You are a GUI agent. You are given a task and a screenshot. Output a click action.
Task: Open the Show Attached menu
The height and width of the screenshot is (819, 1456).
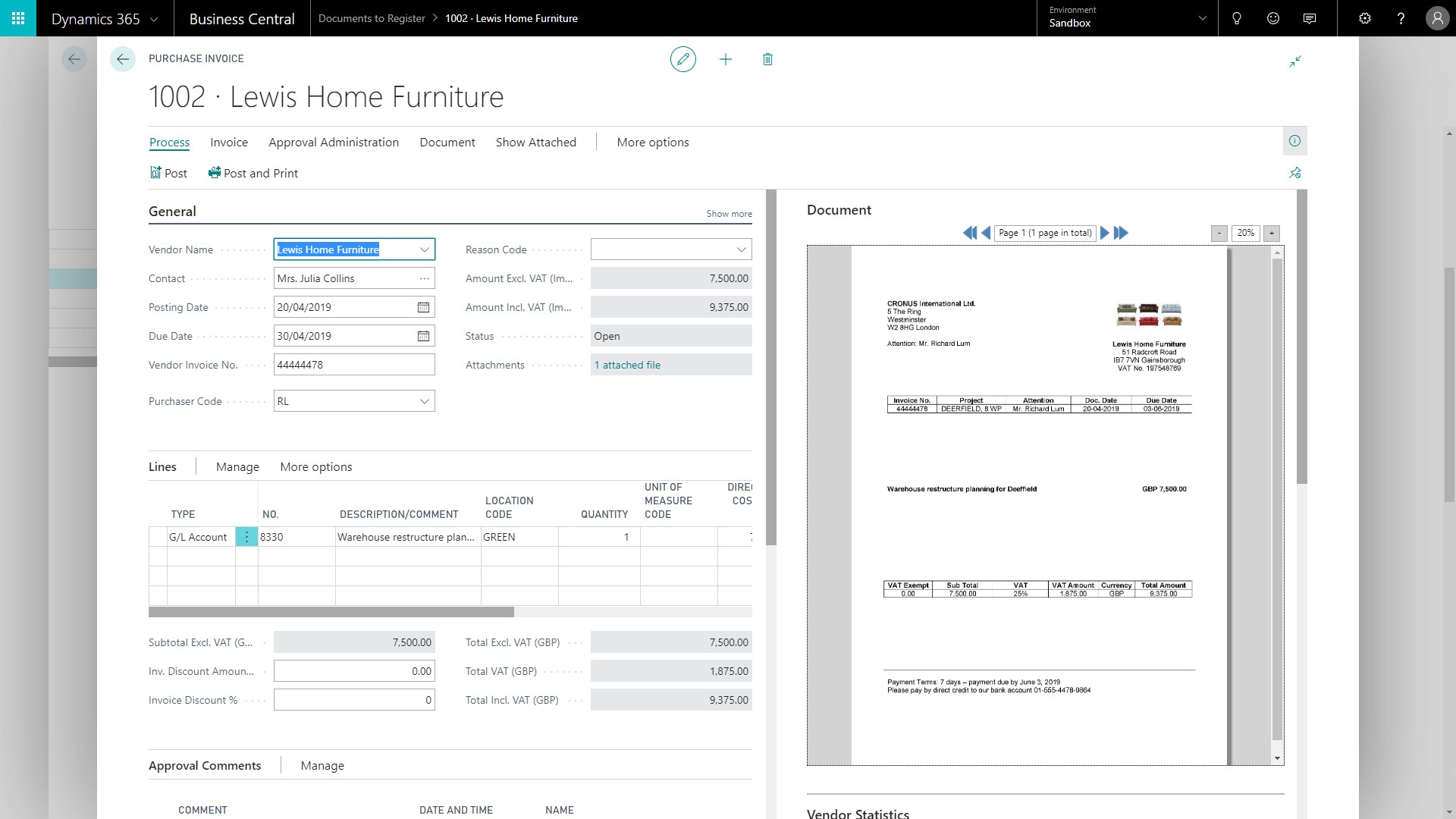535,143
